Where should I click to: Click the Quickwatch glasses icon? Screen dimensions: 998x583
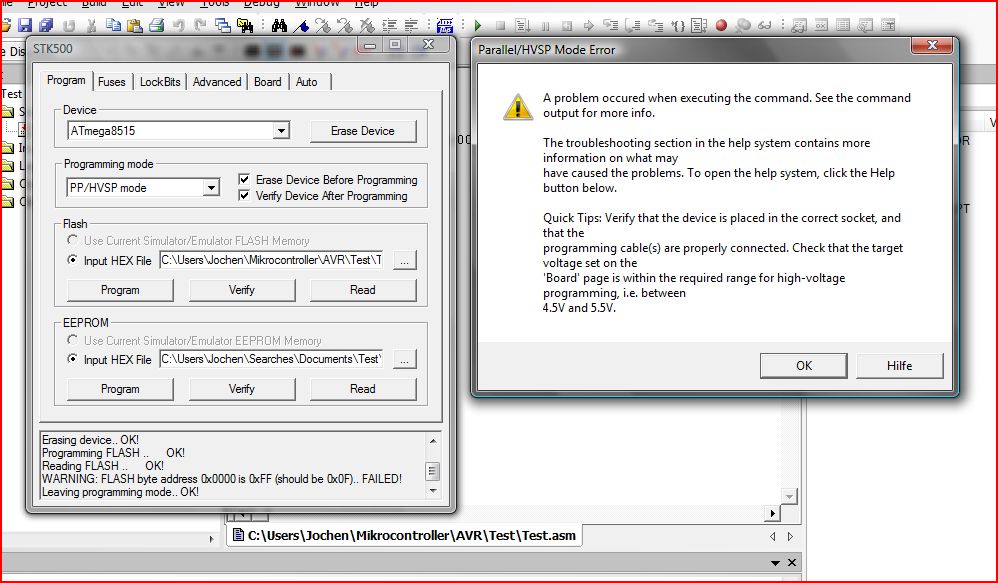coord(764,25)
